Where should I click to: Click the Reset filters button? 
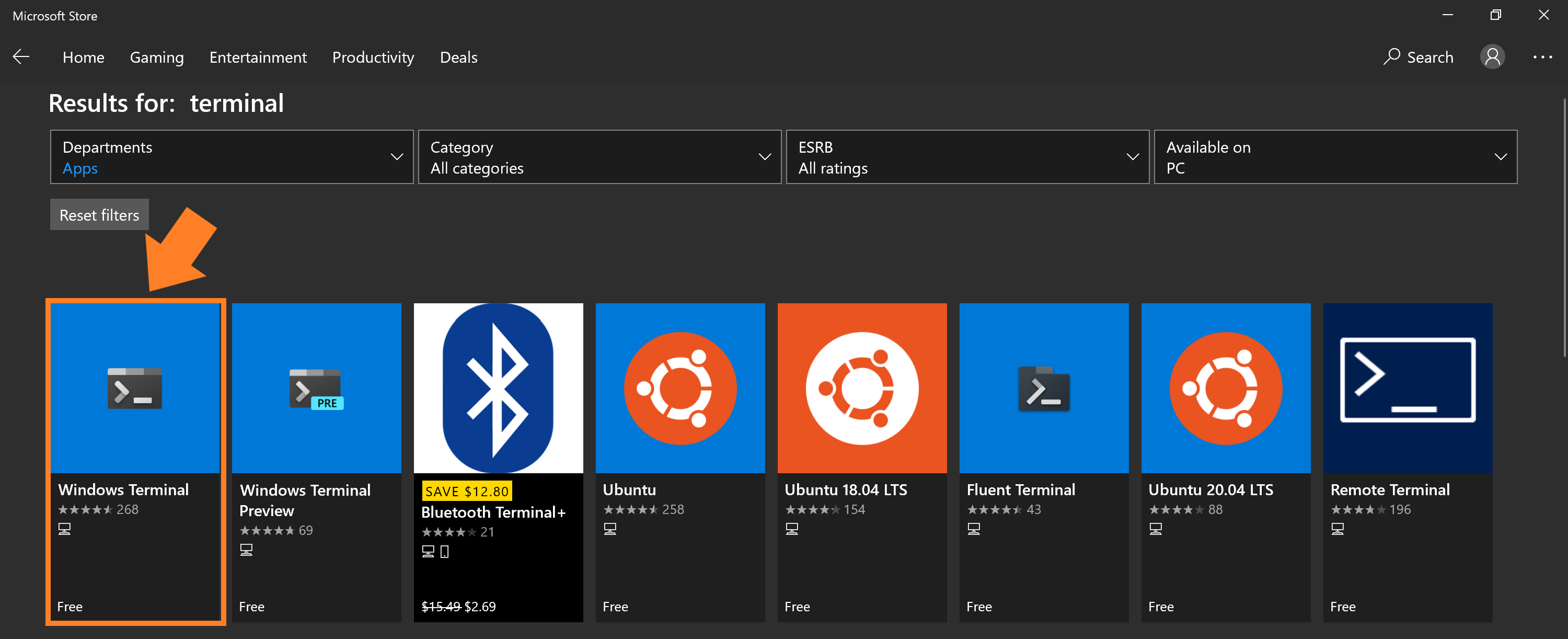(x=99, y=214)
